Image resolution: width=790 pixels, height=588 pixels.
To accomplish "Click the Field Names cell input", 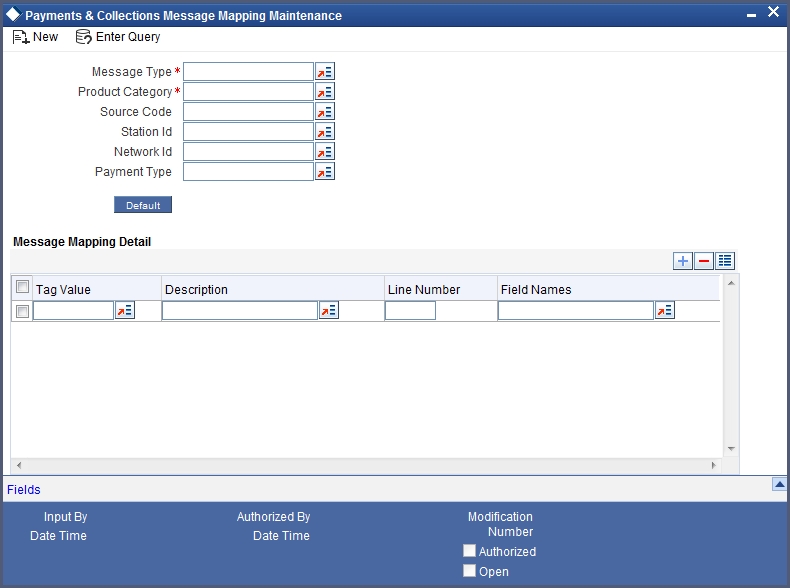I will tap(576, 310).
